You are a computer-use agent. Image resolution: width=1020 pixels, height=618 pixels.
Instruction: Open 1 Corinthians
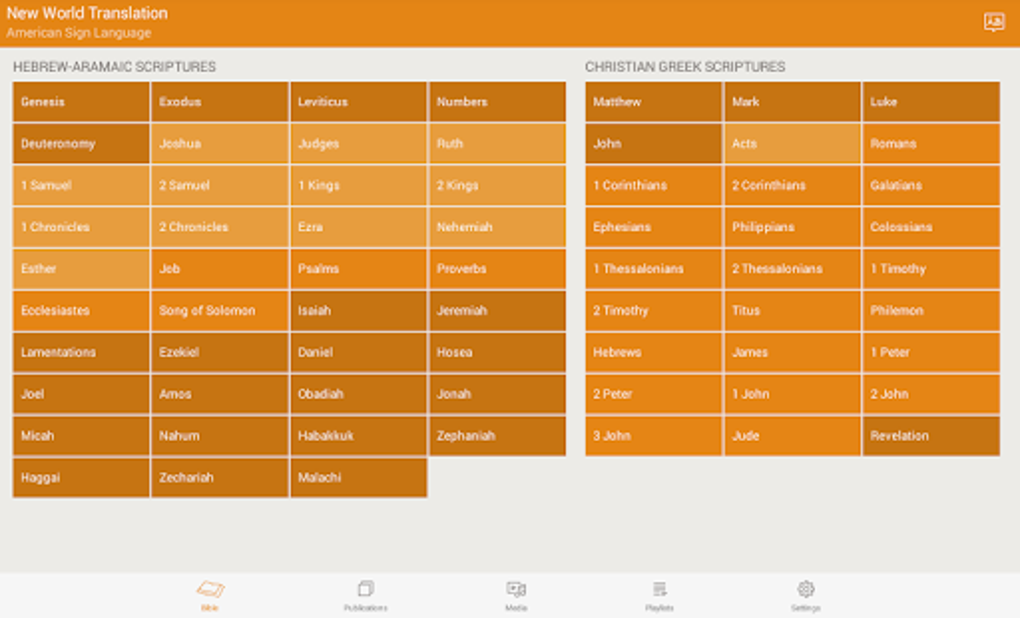pyautogui.click(x=652, y=185)
